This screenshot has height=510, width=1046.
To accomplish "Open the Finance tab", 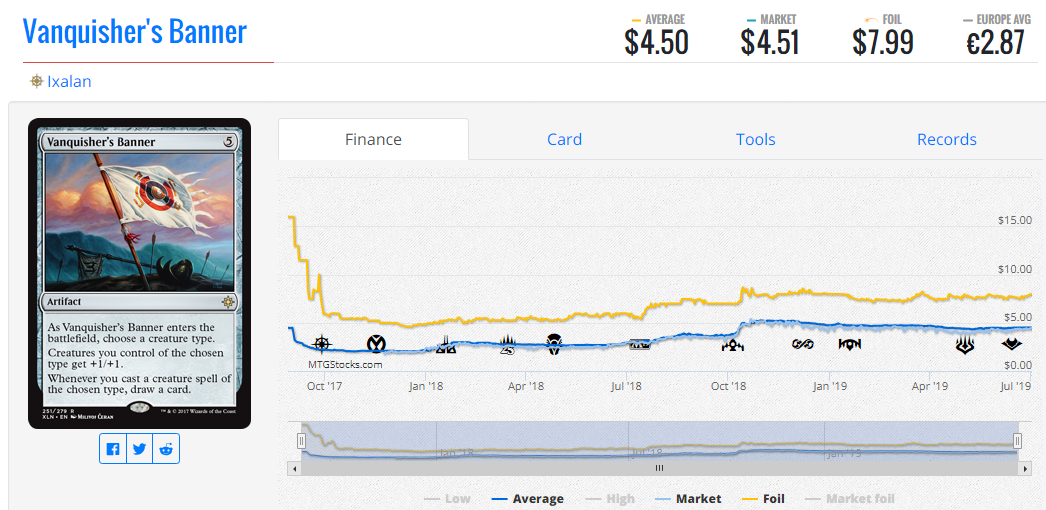I will click(x=373, y=139).
